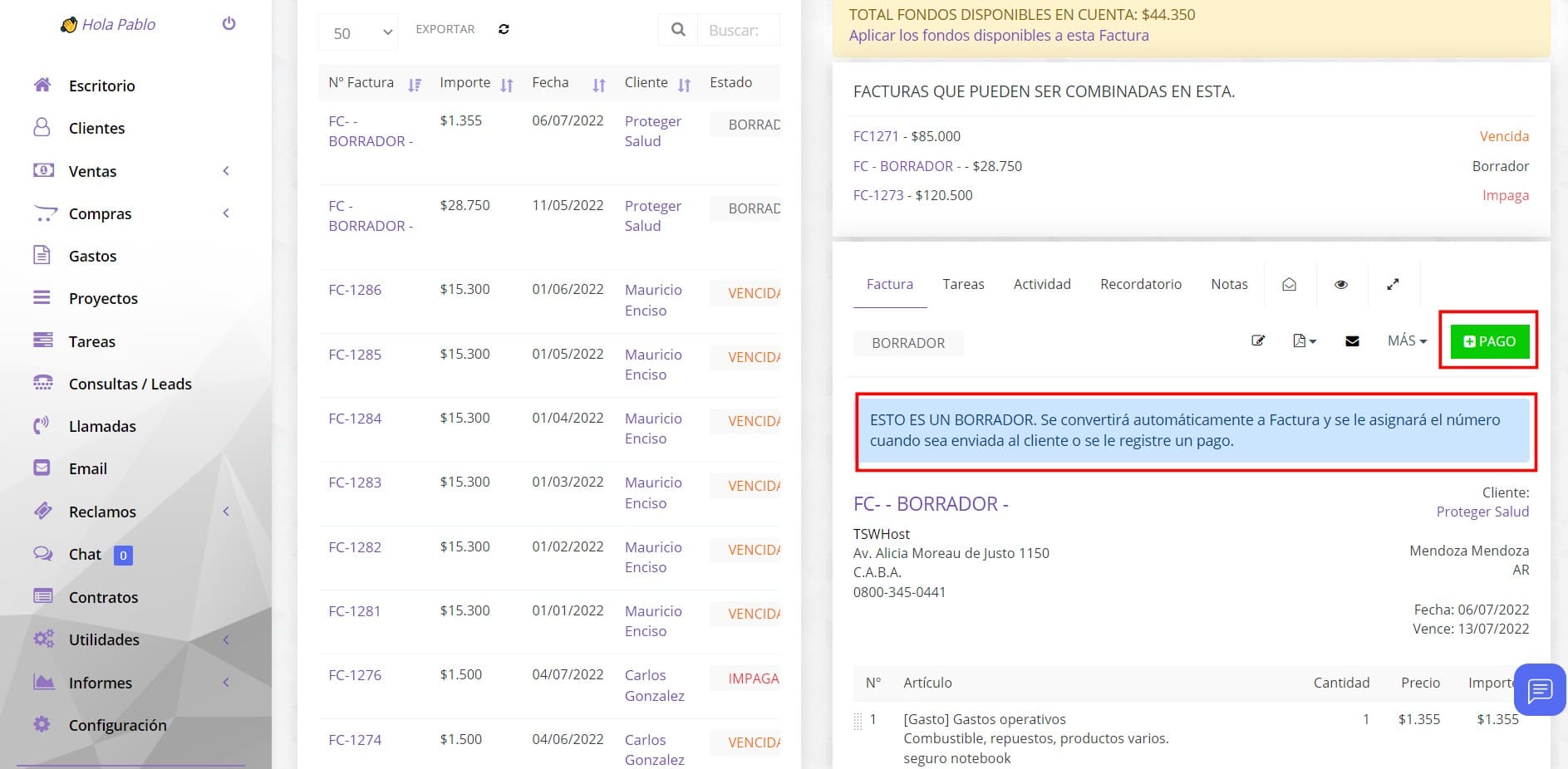
Task: Switch to the Tareas tab
Action: (x=963, y=284)
